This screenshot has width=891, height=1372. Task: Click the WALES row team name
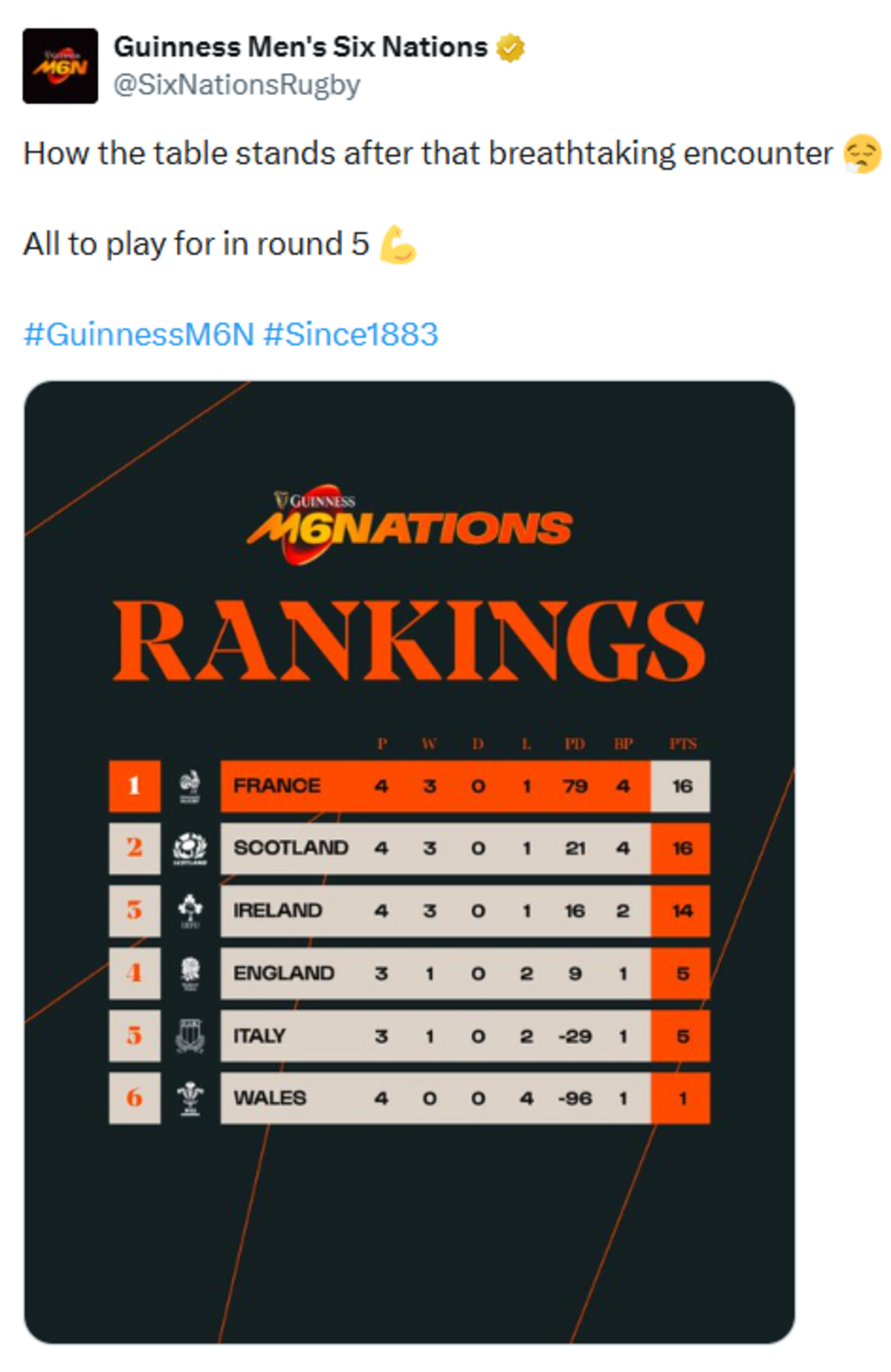coord(269,1098)
